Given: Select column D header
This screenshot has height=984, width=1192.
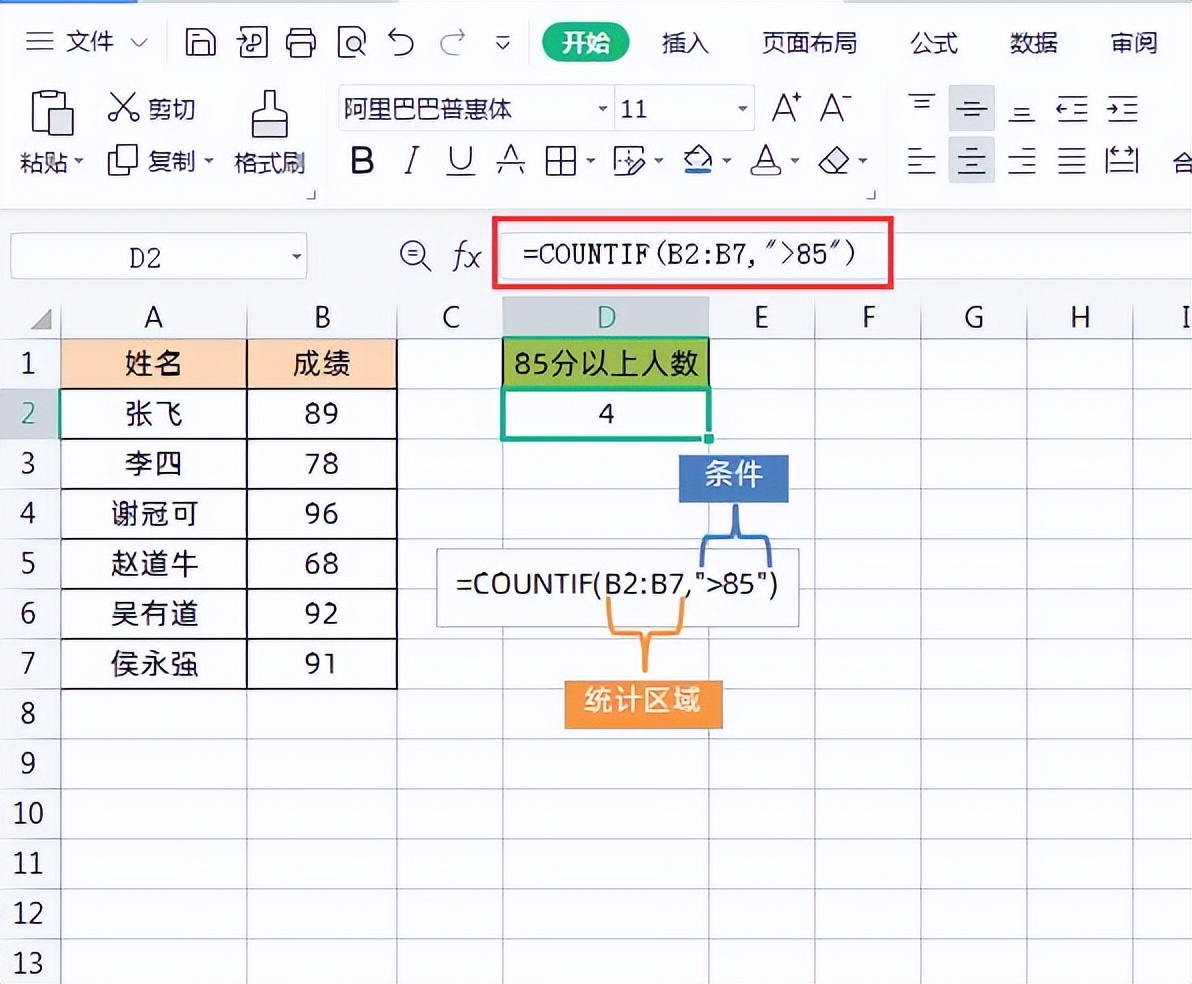Looking at the screenshot, I should pyautogui.click(x=606, y=317).
